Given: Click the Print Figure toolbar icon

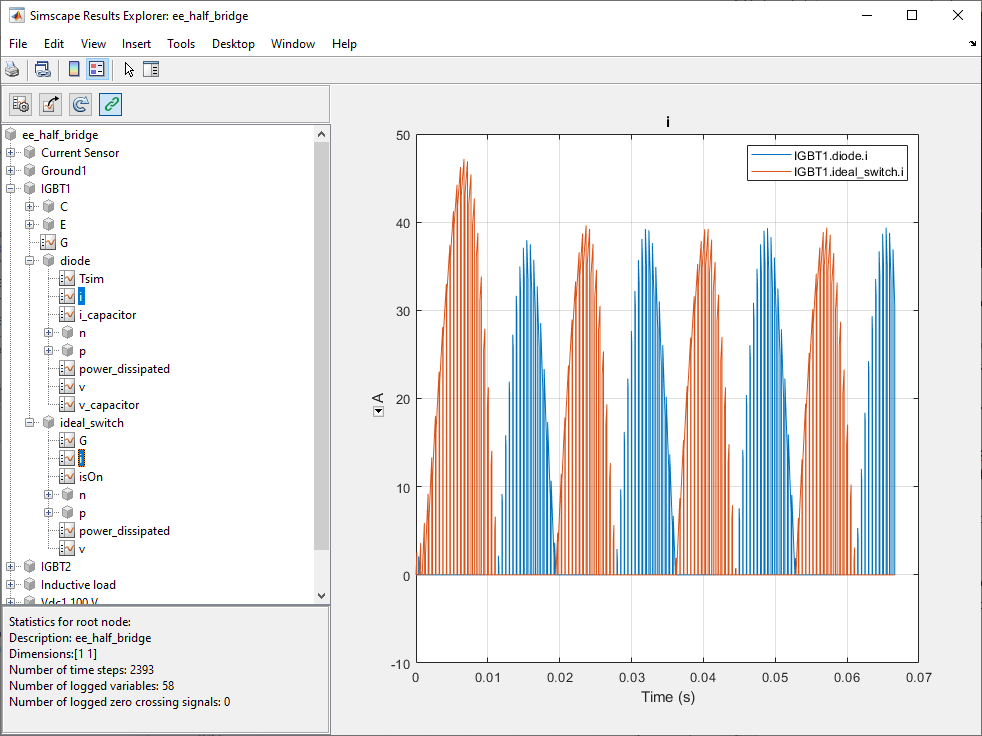Looking at the screenshot, I should 12,69.
